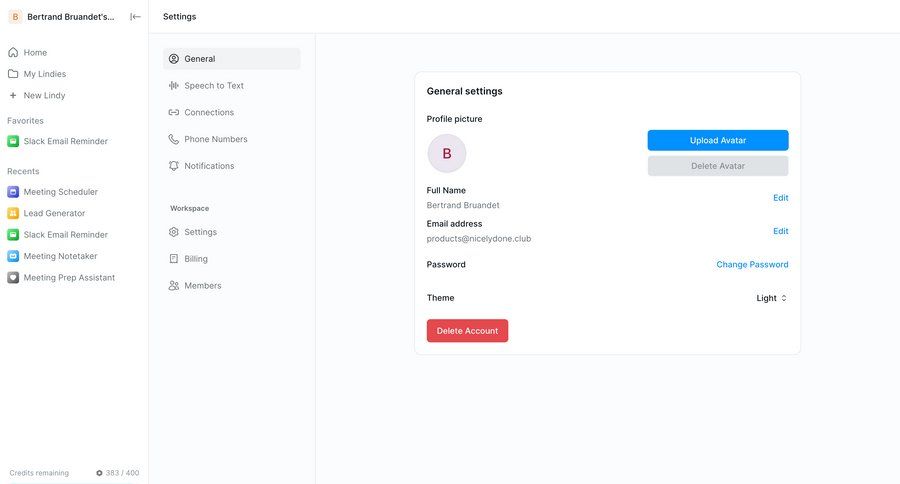The image size is (900, 484).
Task: Click the profile picture avatar circle
Action: [447, 154]
